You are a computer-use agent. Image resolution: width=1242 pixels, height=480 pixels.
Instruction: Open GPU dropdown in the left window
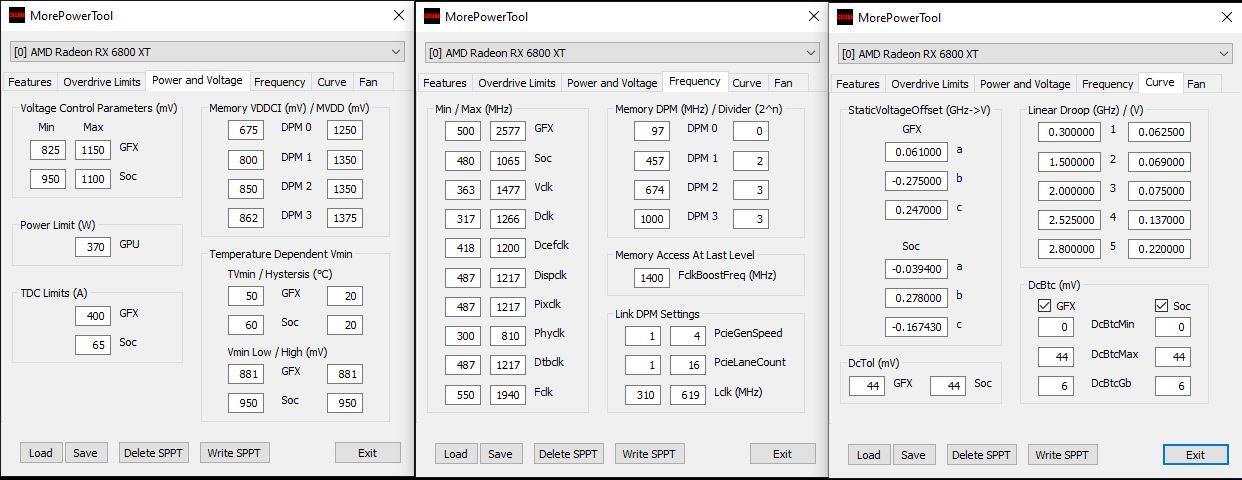(206, 51)
